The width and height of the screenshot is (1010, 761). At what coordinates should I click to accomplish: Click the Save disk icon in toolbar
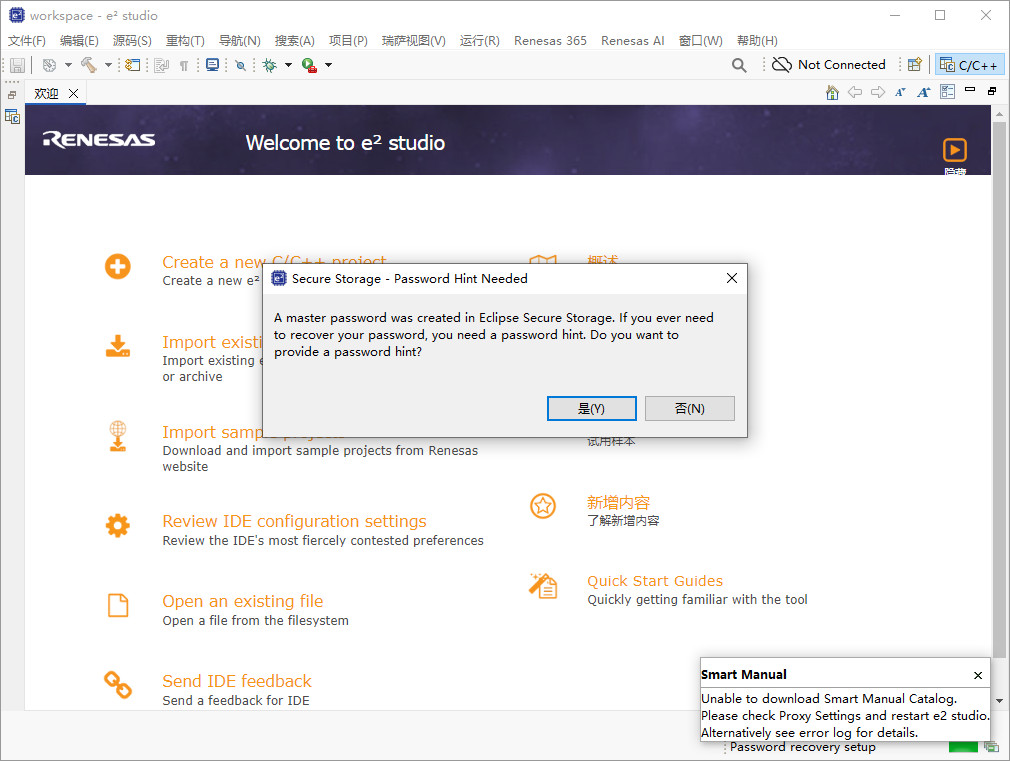(17, 65)
